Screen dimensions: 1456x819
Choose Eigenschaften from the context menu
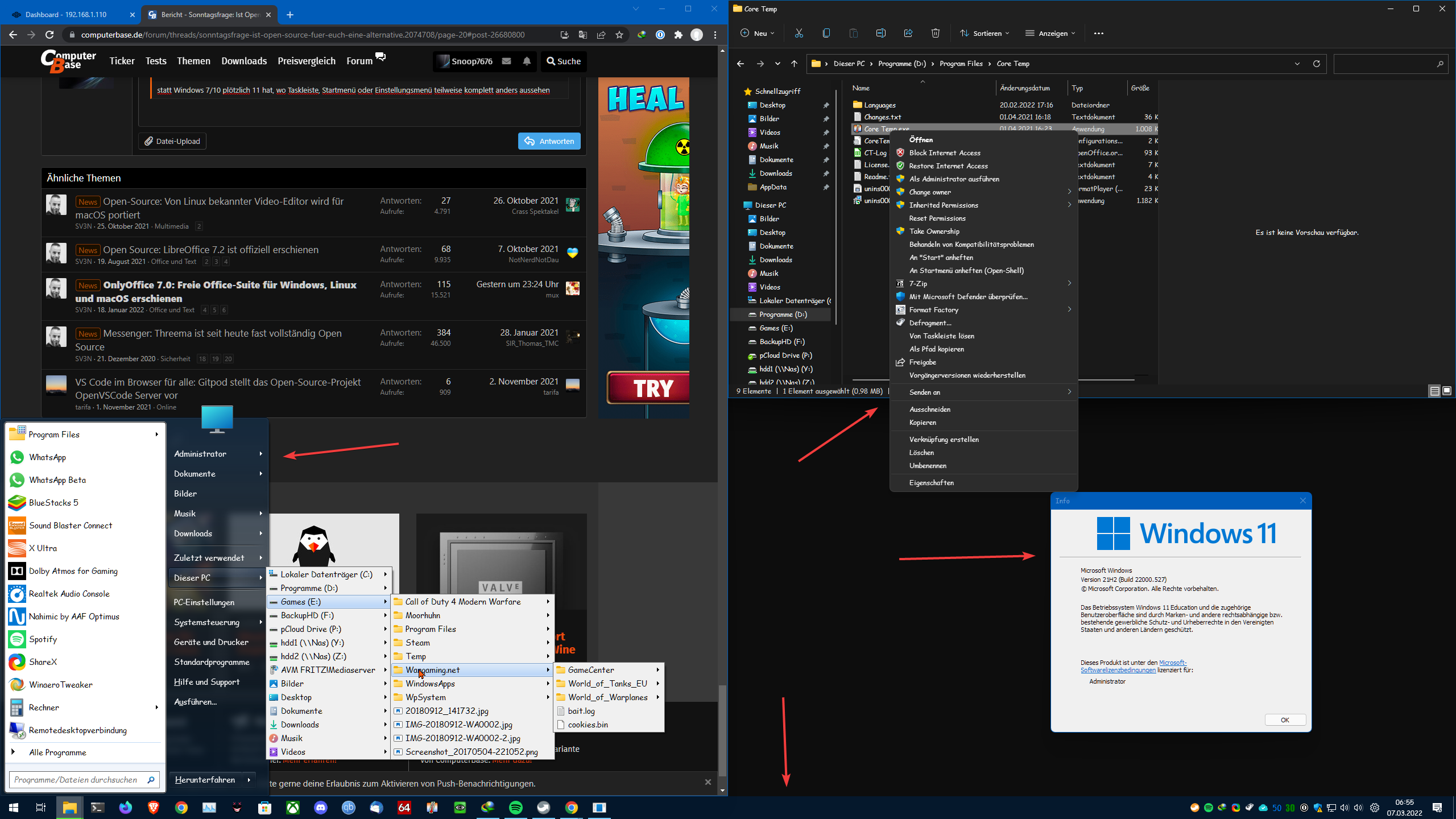coord(931,483)
